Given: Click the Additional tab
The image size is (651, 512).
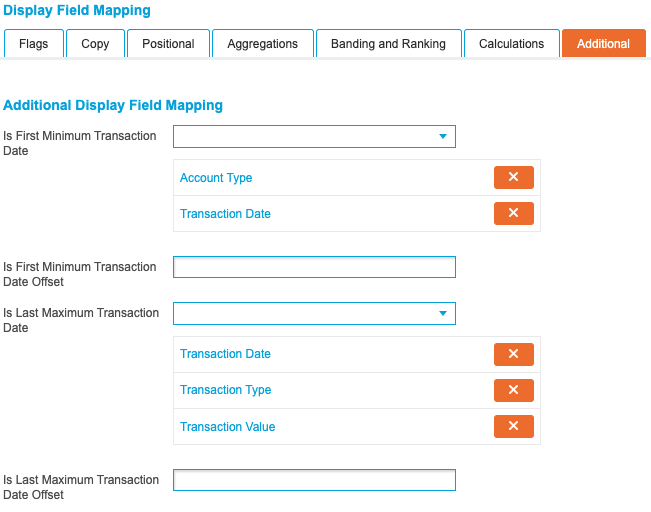Looking at the screenshot, I should coord(603,43).
